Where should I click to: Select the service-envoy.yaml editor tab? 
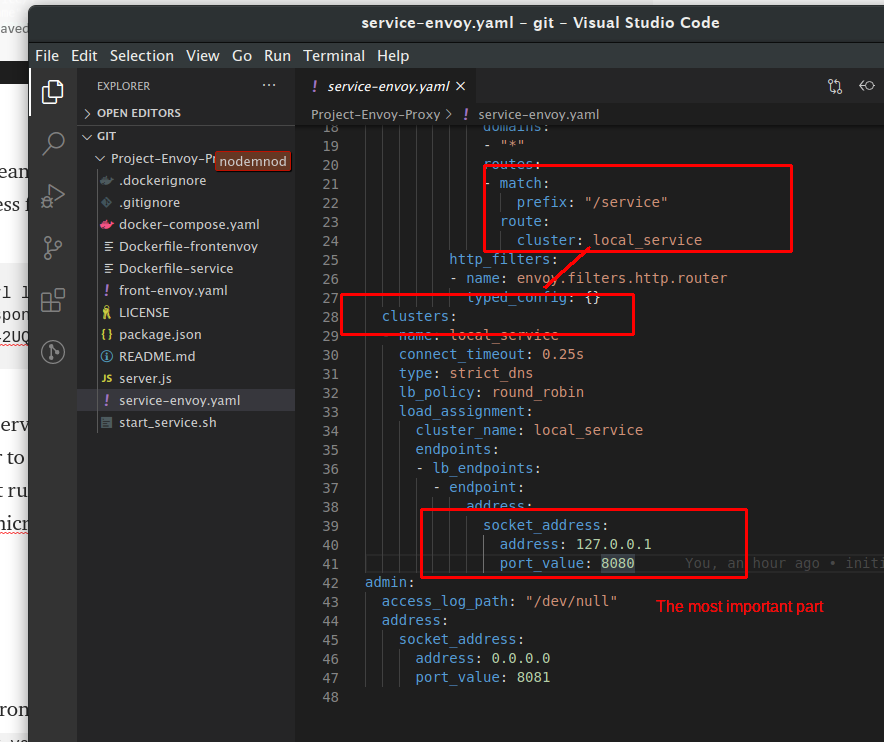click(x=388, y=86)
